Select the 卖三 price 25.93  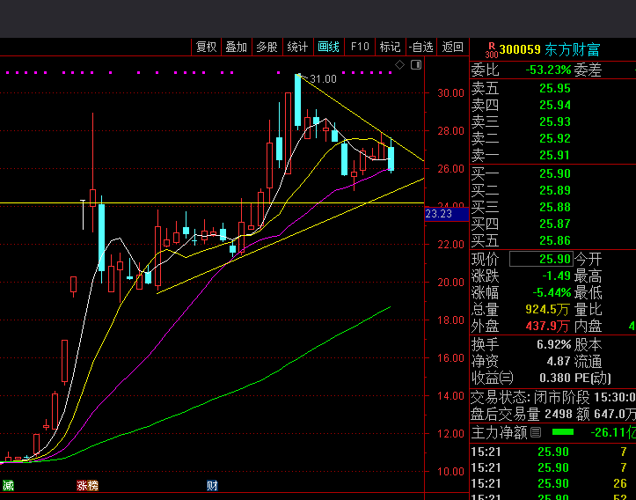click(555, 122)
